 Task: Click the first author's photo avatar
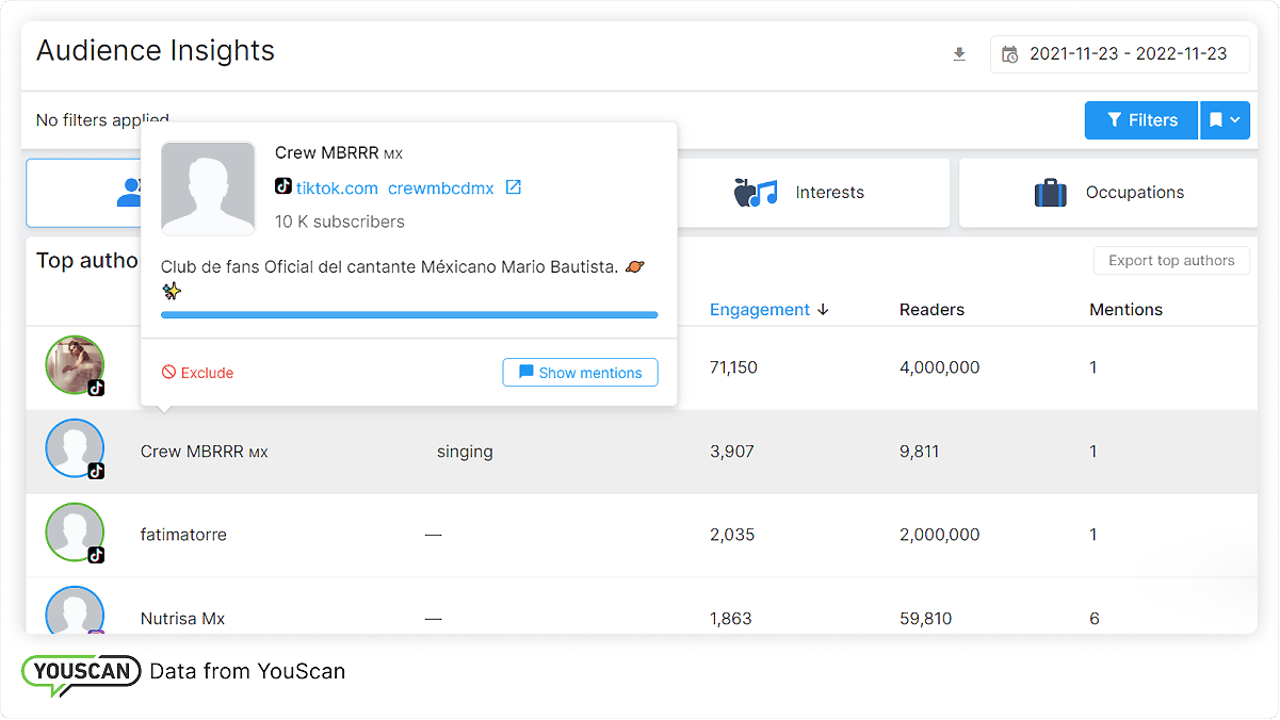coord(75,365)
